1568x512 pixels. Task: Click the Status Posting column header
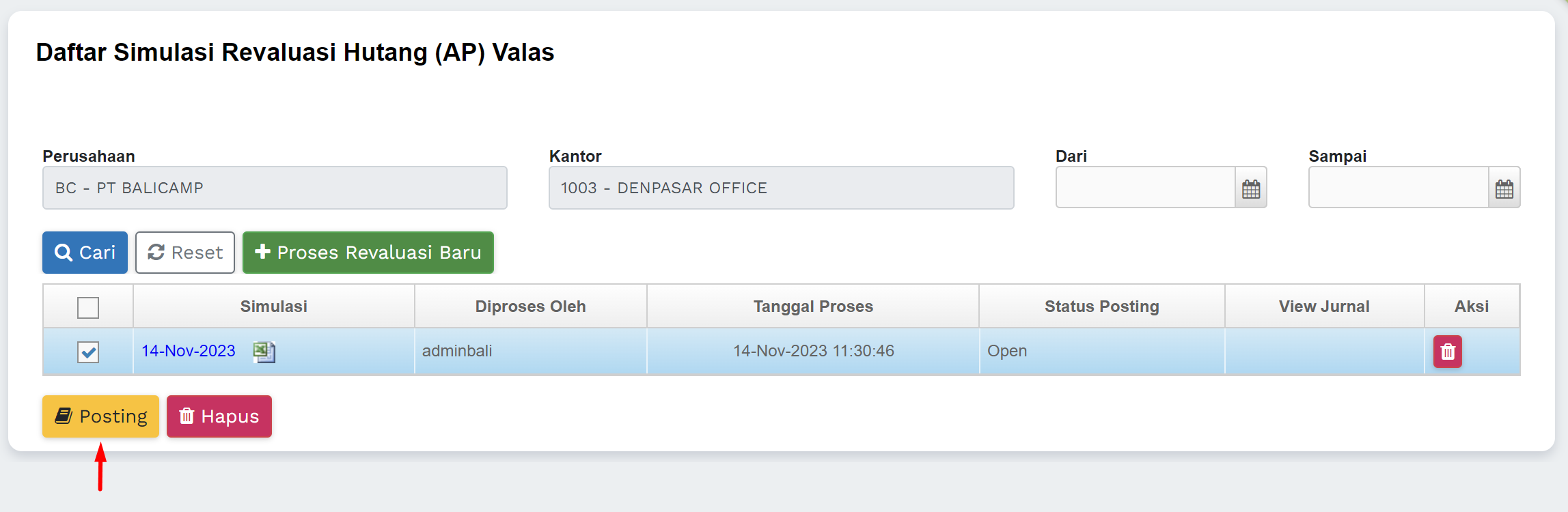tap(1101, 307)
